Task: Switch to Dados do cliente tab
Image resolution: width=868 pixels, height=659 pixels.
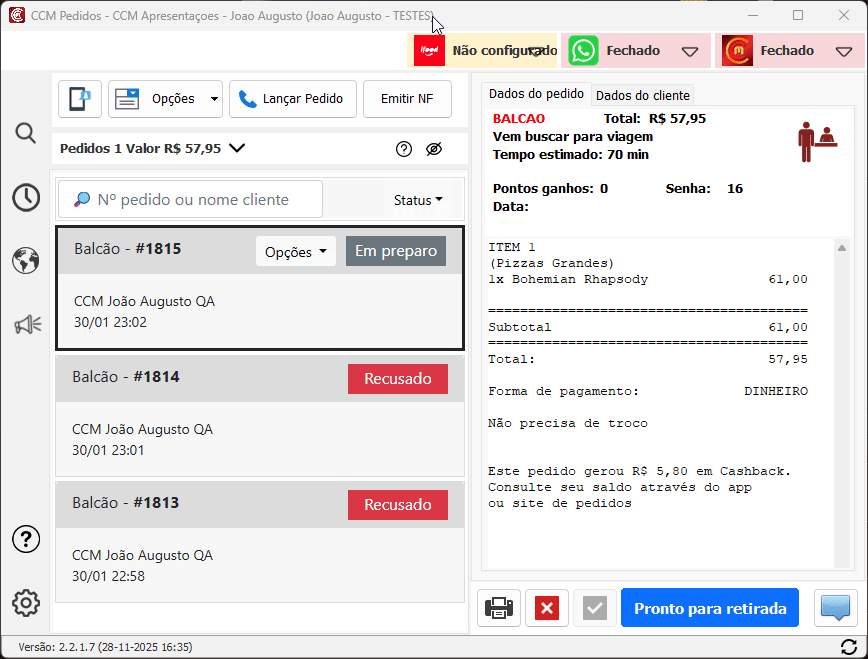Action: click(x=642, y=95)
